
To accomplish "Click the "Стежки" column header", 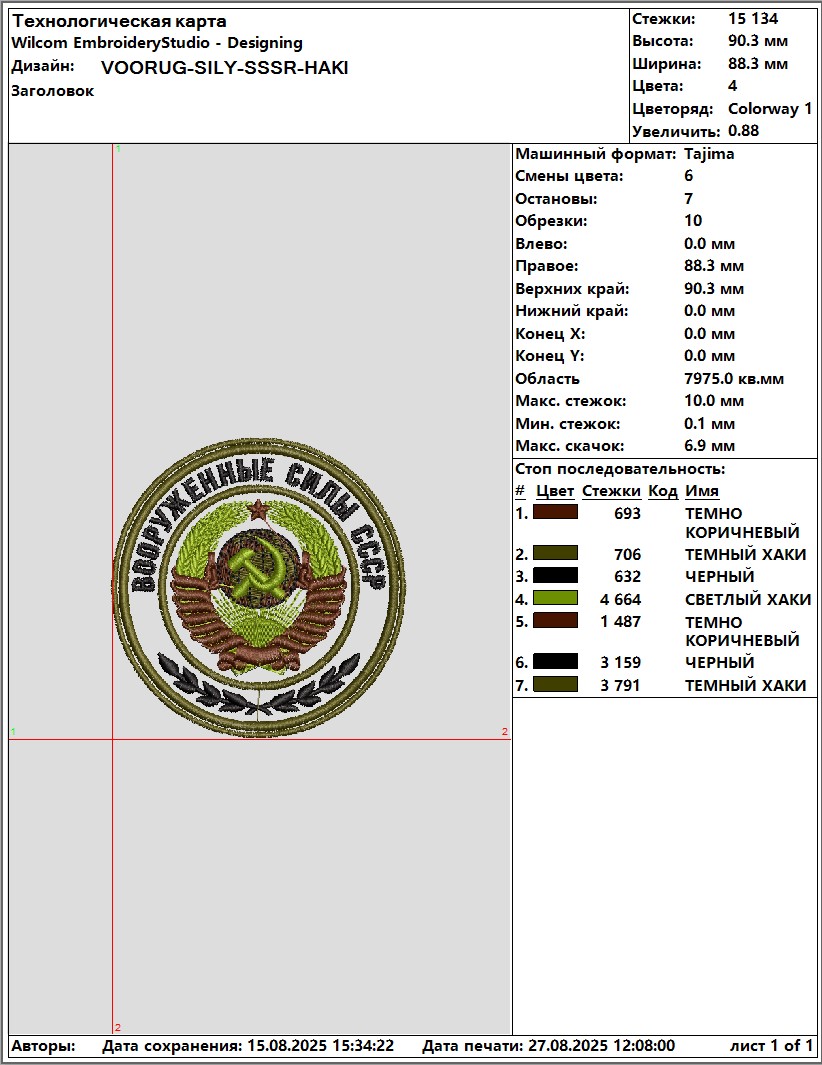I will coord(611,491).
